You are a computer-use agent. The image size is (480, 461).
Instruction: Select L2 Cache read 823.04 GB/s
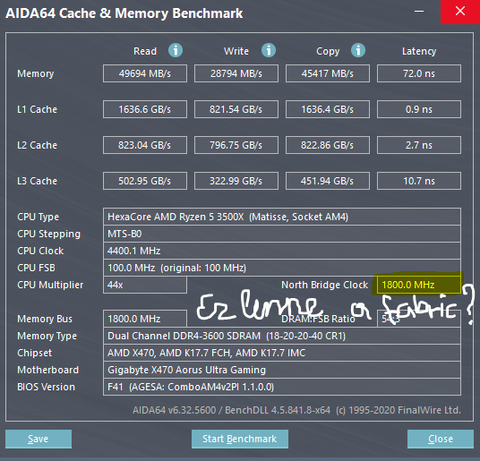(145, 145)
